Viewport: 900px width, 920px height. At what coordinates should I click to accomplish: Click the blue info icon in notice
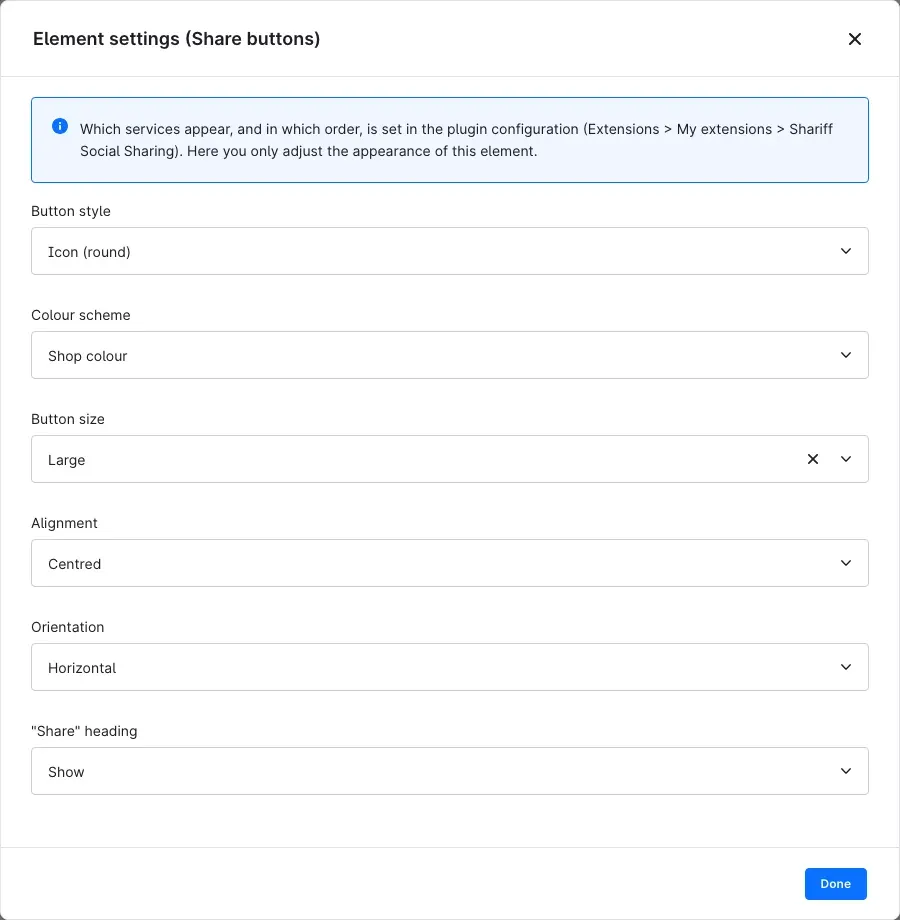60,126
